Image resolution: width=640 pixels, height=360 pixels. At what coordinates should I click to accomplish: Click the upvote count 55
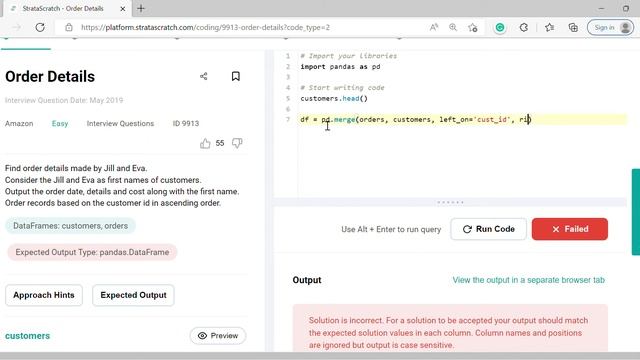coord(220,143)
